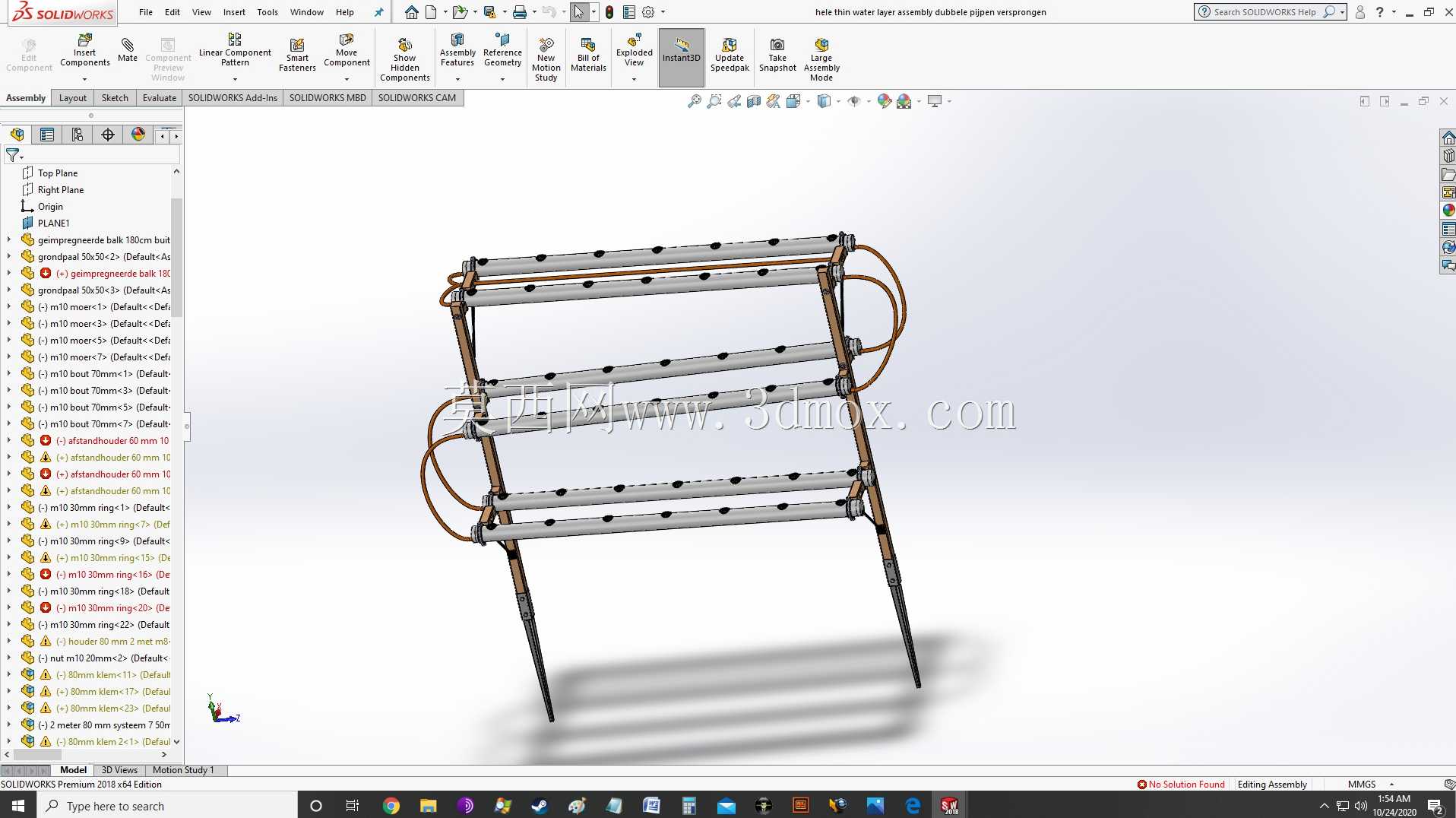Select the Mate tool
The height and width of the screenshot is (818, 1456).
128,49
